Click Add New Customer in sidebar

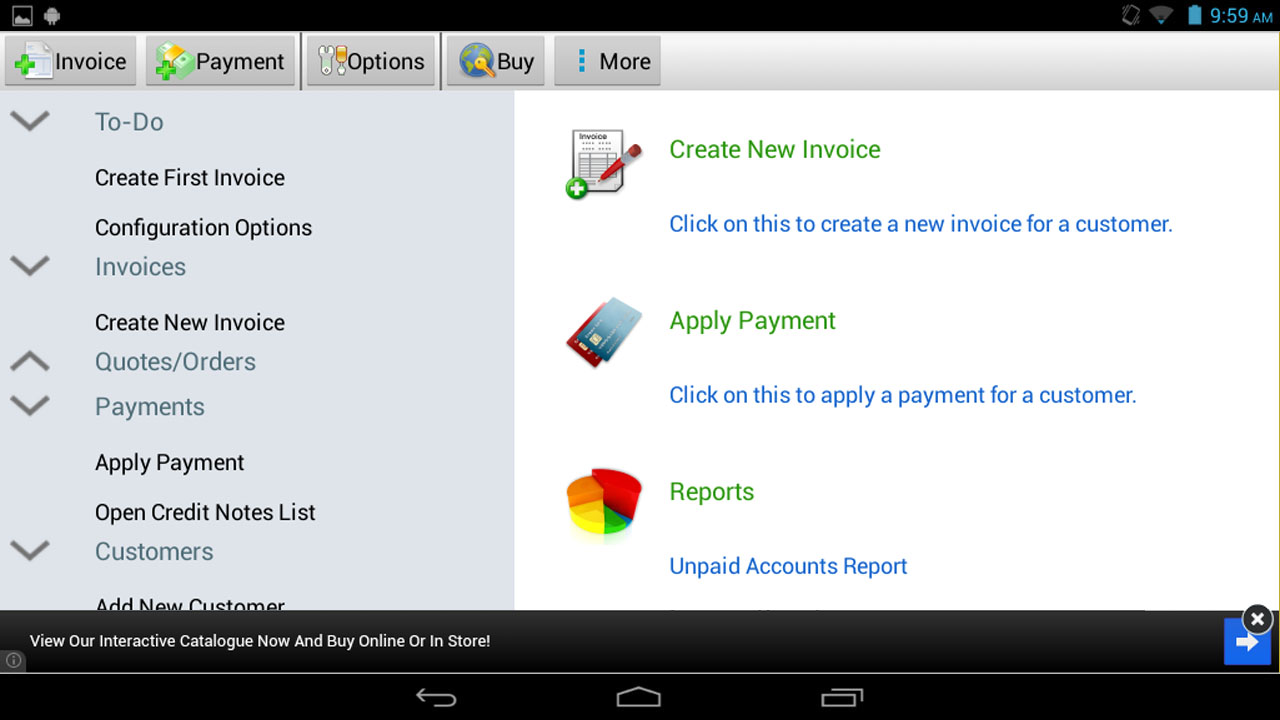(x=190, y=604)
